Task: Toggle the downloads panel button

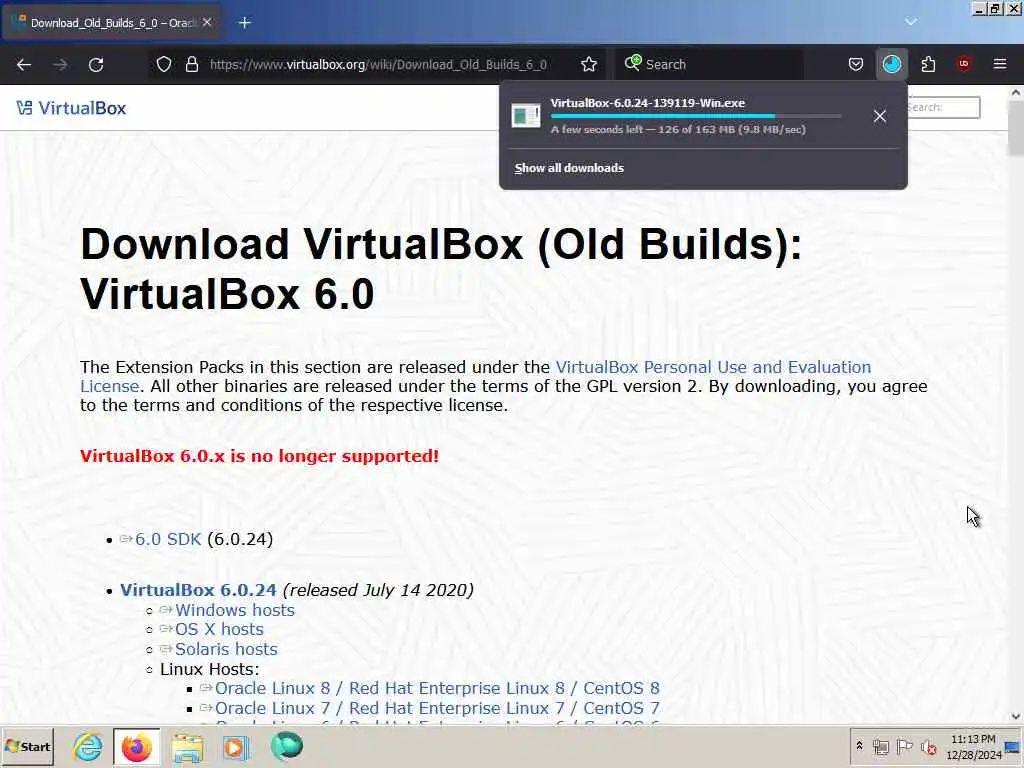Action: tap(891, 64)
